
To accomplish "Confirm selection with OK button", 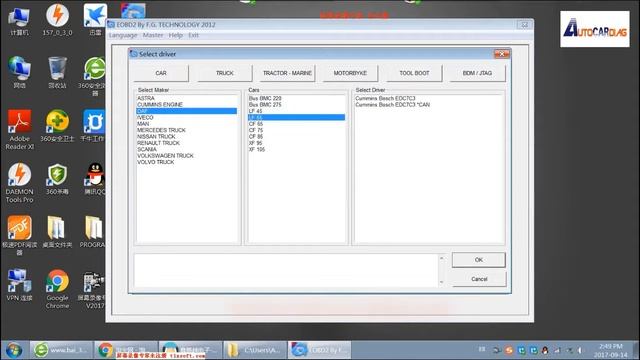I will (479, 260).
